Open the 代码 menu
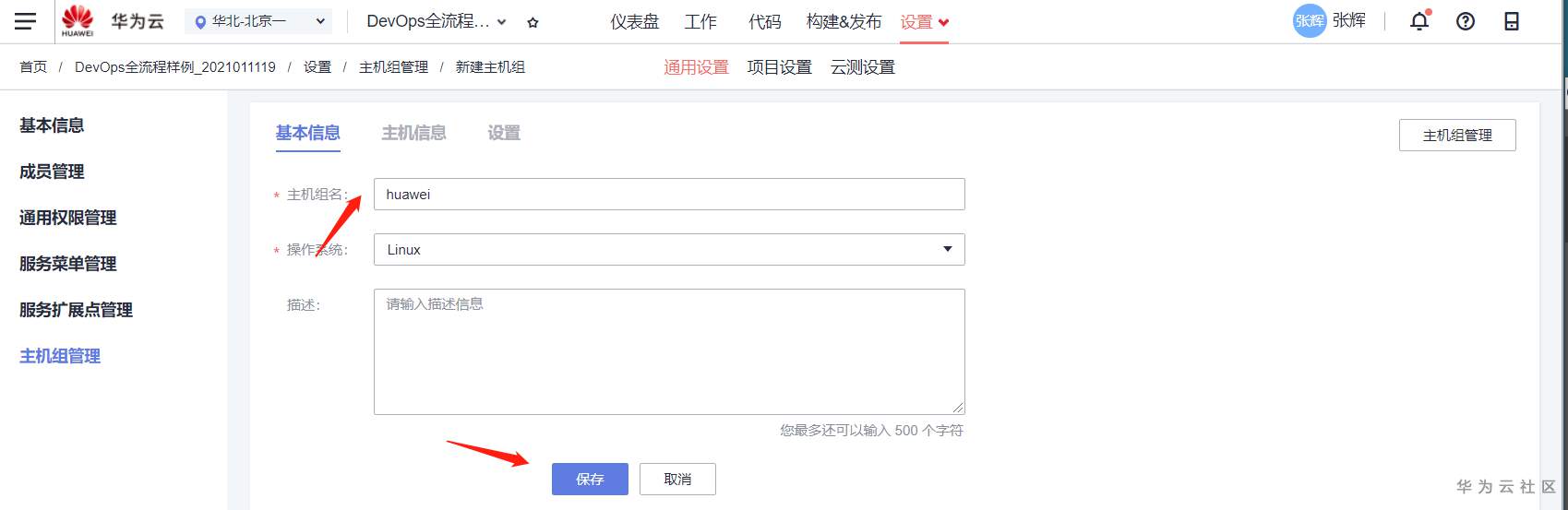The height and width of the screenshot is (510, 1568). coord(765,21)
